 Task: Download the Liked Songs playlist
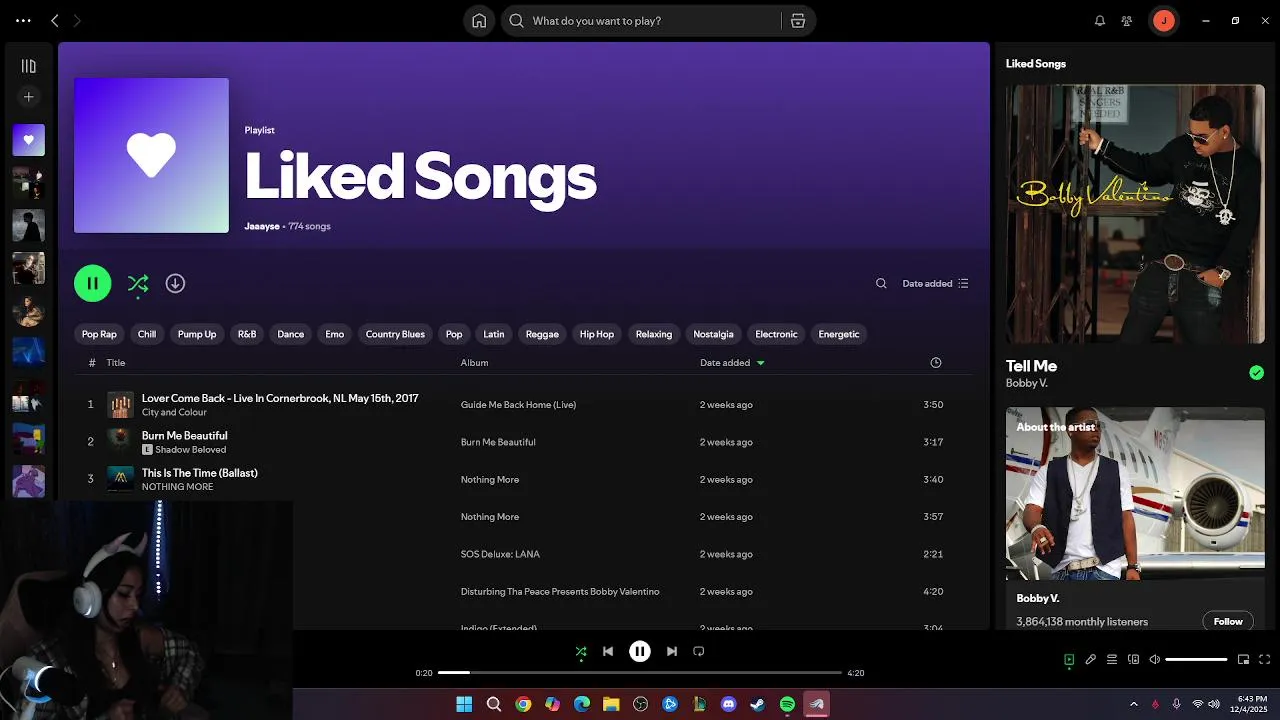click(x=175, y=283)
